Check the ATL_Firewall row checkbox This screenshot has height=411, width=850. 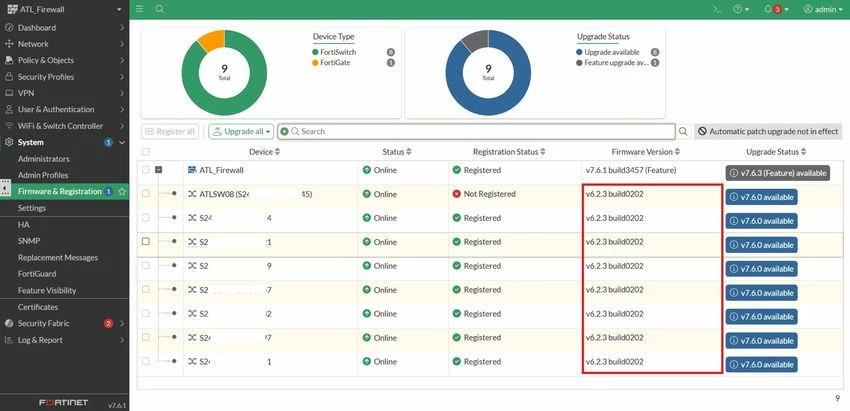click(145, 170)
